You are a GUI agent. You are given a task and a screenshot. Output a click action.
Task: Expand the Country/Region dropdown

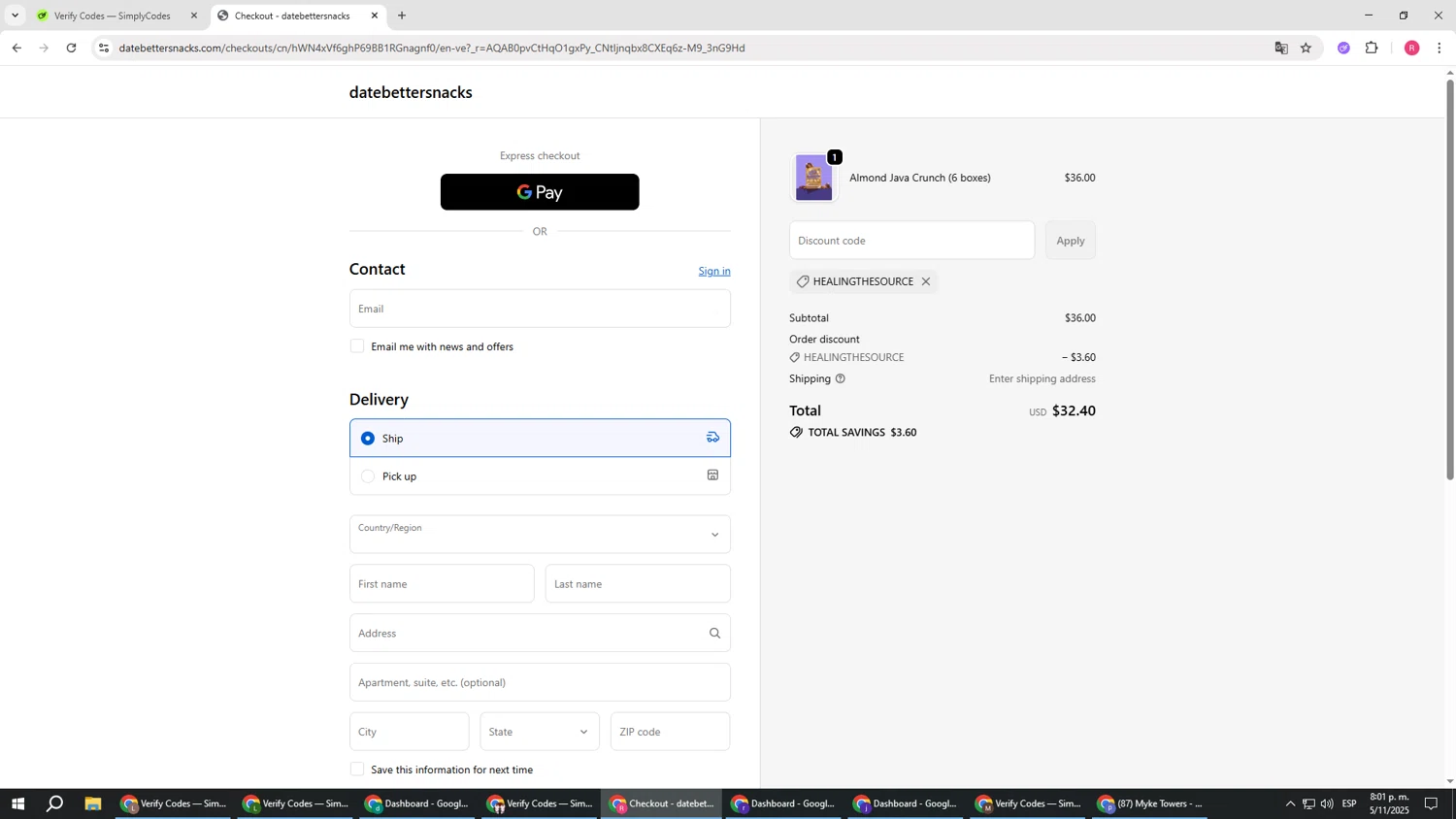click(540, 535)
